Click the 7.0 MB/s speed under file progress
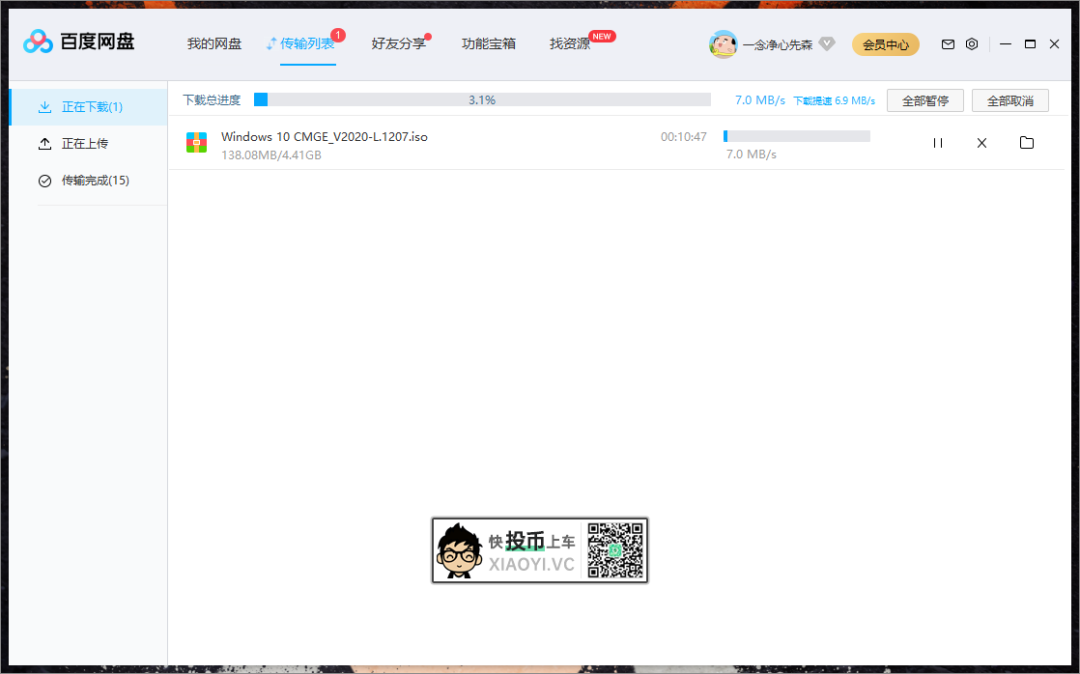Image resolution: width=1080 pixels, height=674 pixels. (x=751, y=154)
